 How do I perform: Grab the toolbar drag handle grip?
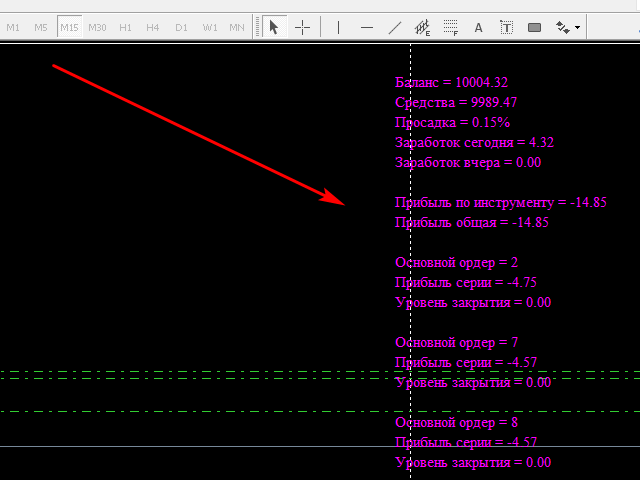(x=257, y=27)
